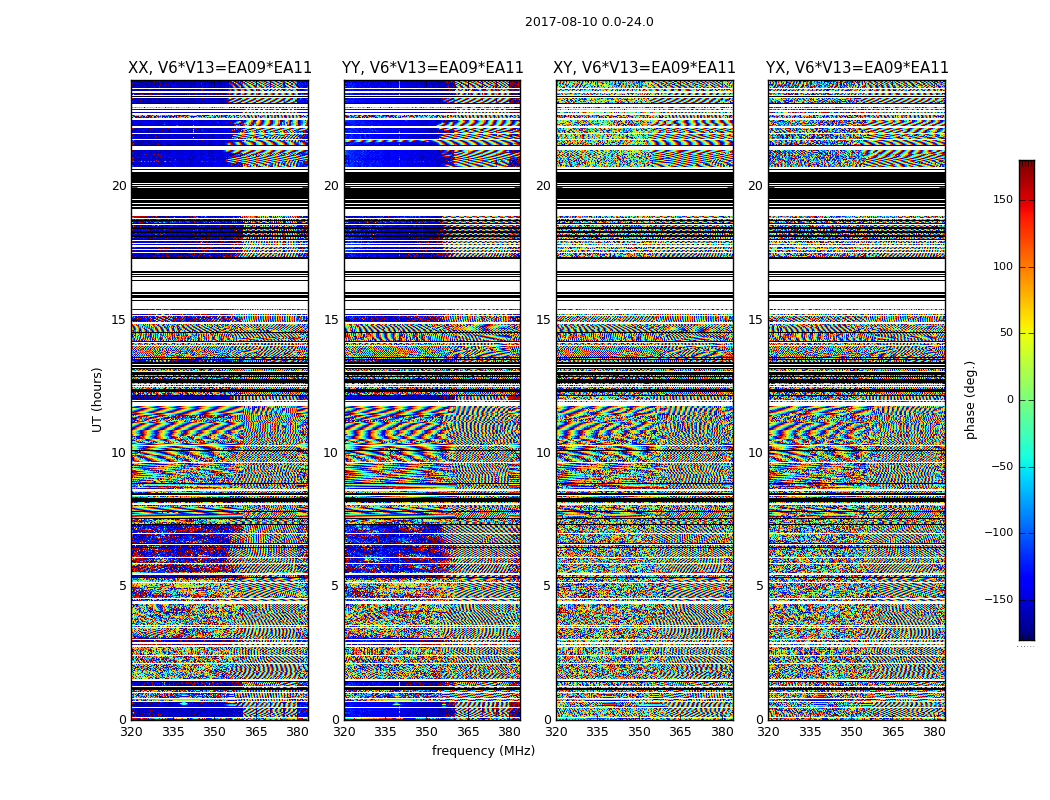Image resolution: width=1050 pixels, height=800 pixels.
Task: Click the 10 hour tick beside YX panel
Action: coord(756,453)
